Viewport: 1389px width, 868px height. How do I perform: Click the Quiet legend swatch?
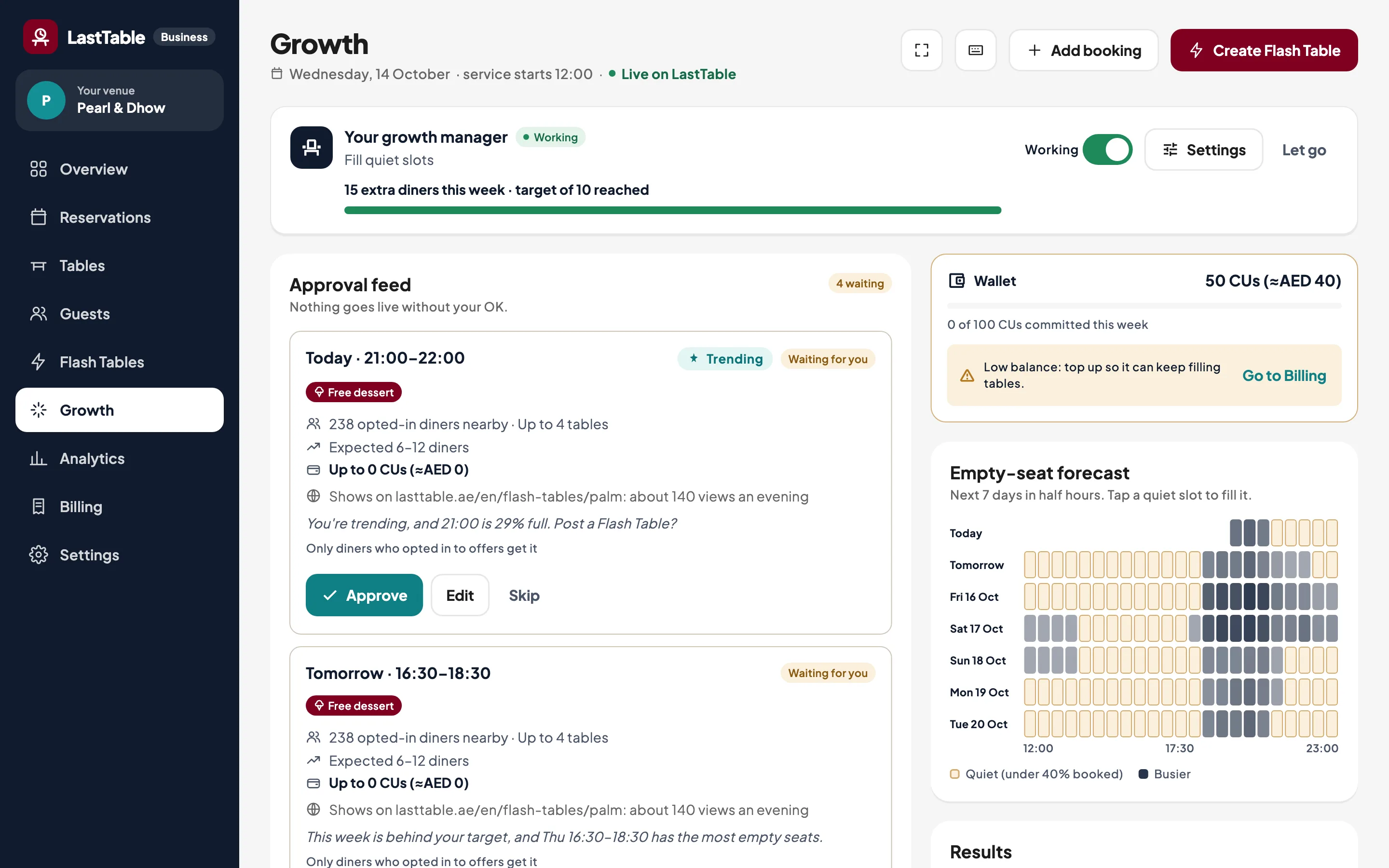[954, 774]
